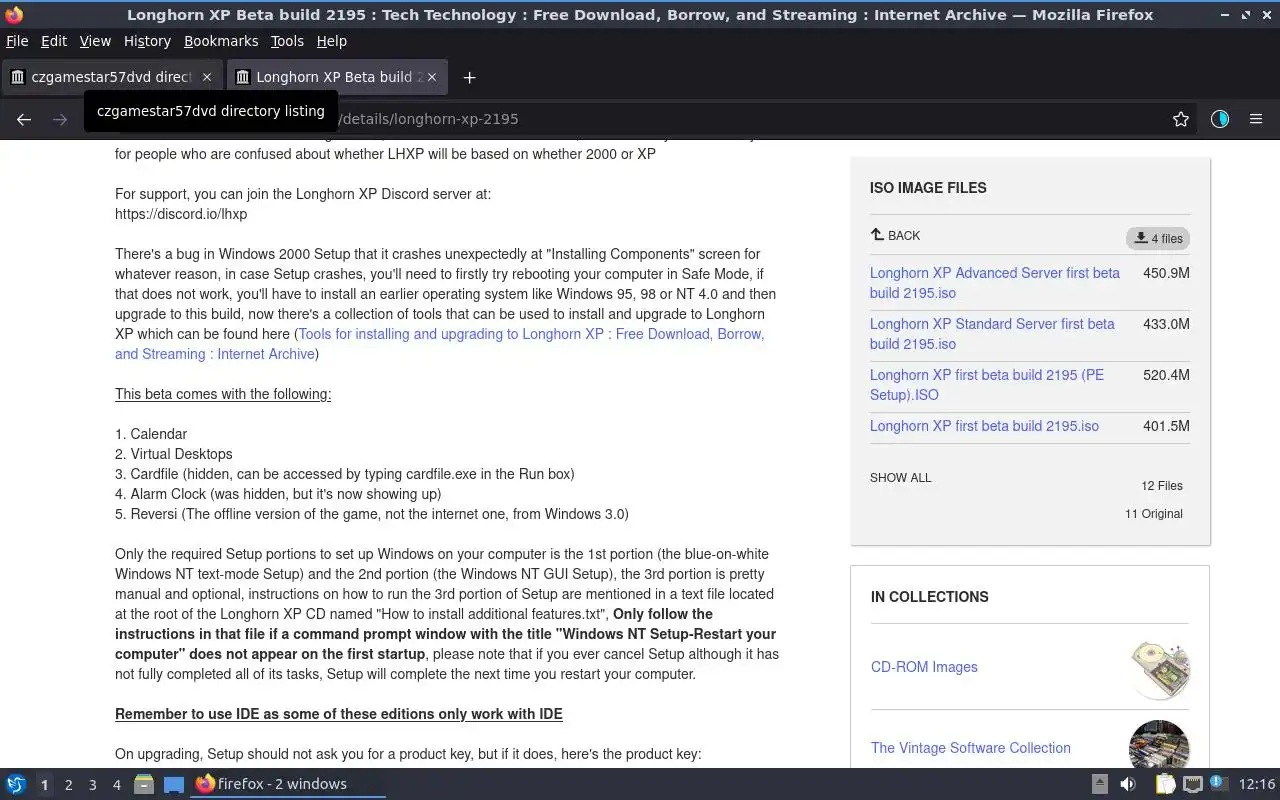This screenshot has width=1280, height=800.
Task: Open clipboard manager tray icon
Action: click(x=1166, y=784)
